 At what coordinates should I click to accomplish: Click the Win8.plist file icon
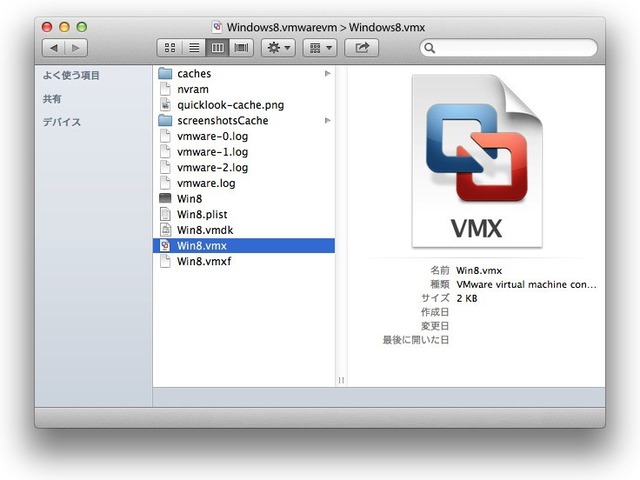[x=165, y=214]
